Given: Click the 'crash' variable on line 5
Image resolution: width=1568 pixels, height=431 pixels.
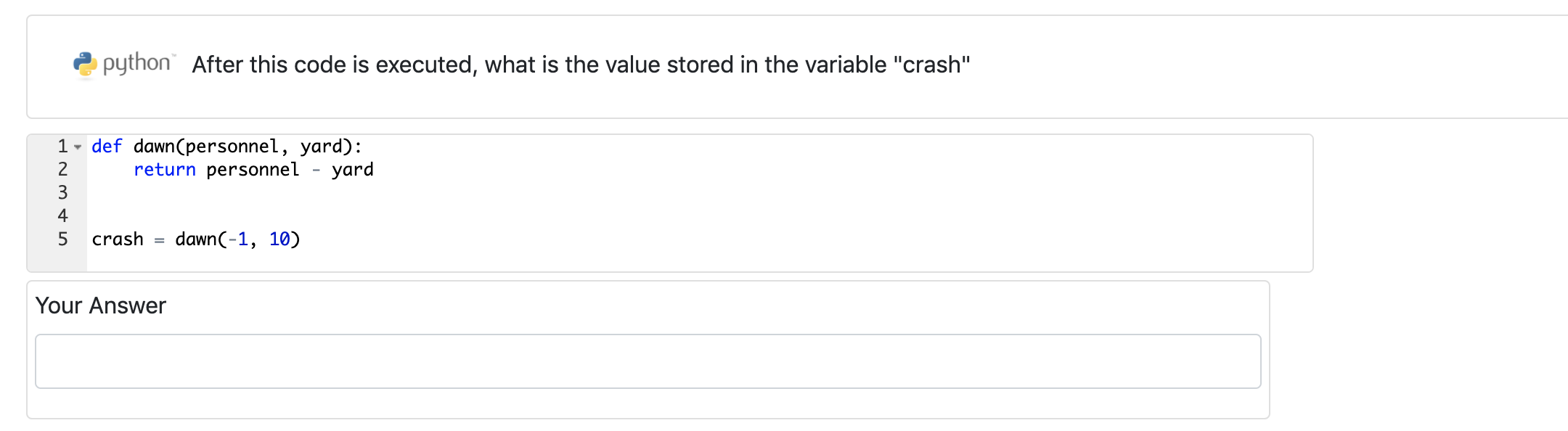Looking at the screenshot, I should (x=116, y=239).
